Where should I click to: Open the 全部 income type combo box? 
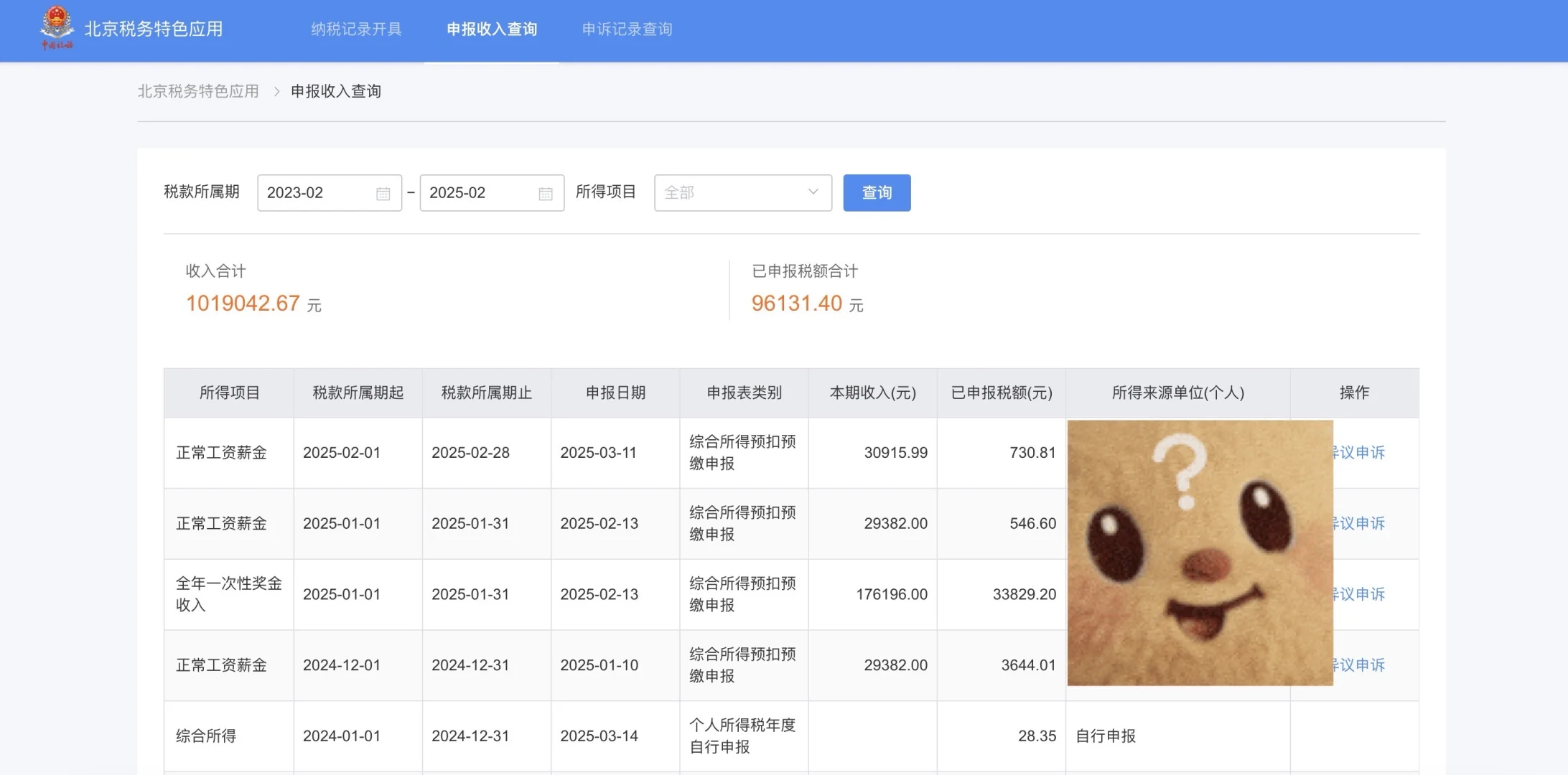(732, 192)
